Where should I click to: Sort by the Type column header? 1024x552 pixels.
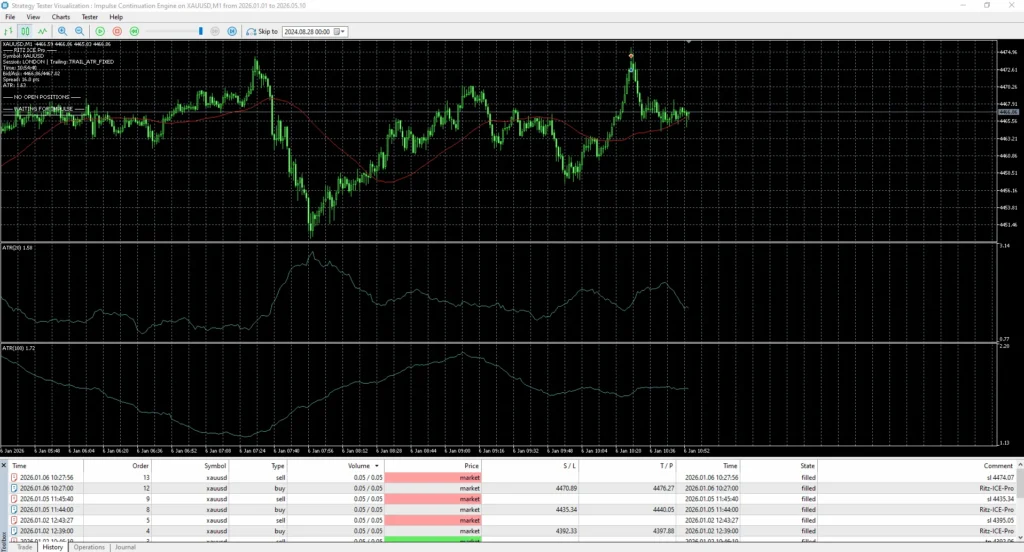pyautogui.click(x=278, y=466)
